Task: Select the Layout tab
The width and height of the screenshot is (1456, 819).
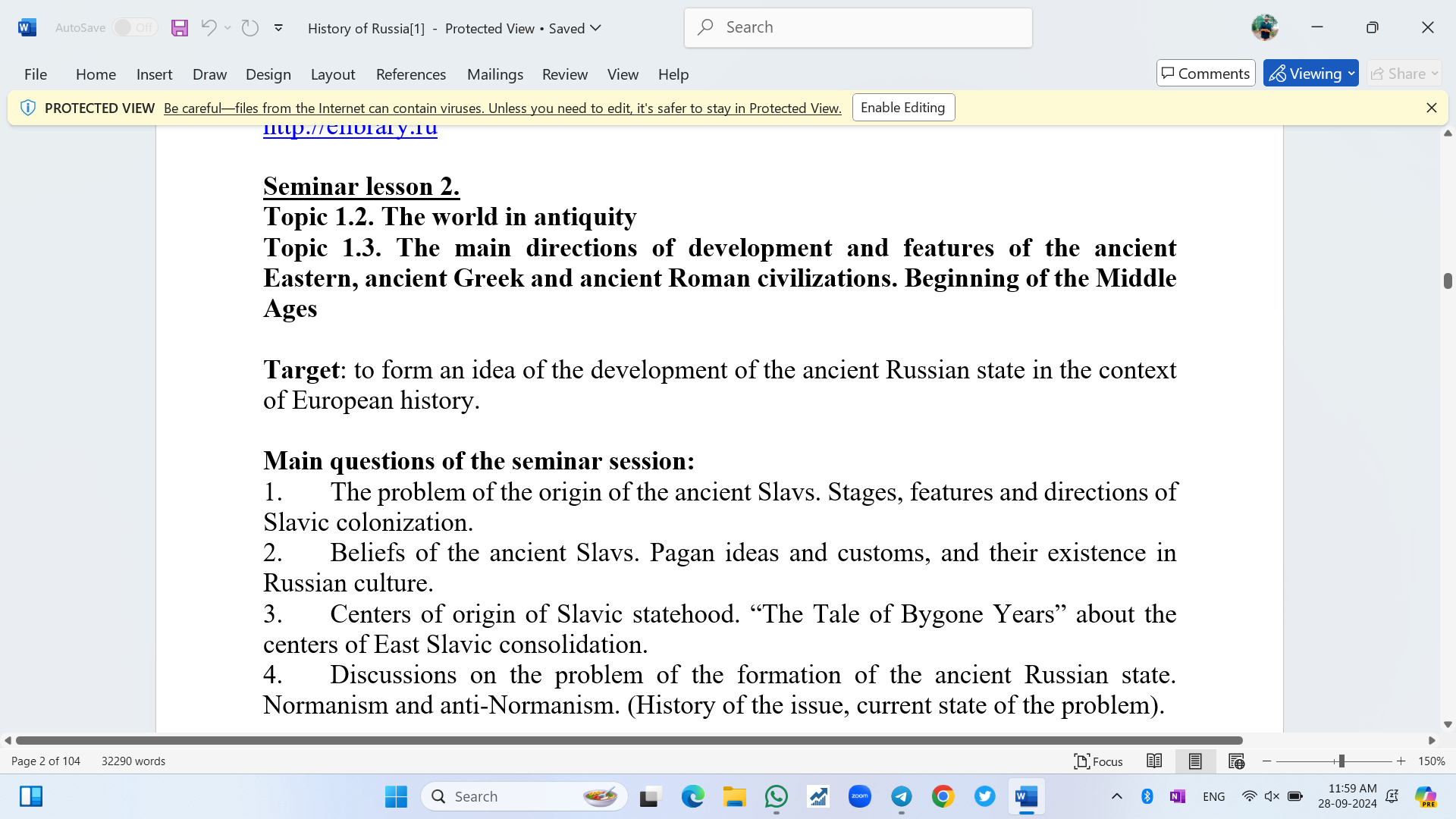Action: pos(333,74)
